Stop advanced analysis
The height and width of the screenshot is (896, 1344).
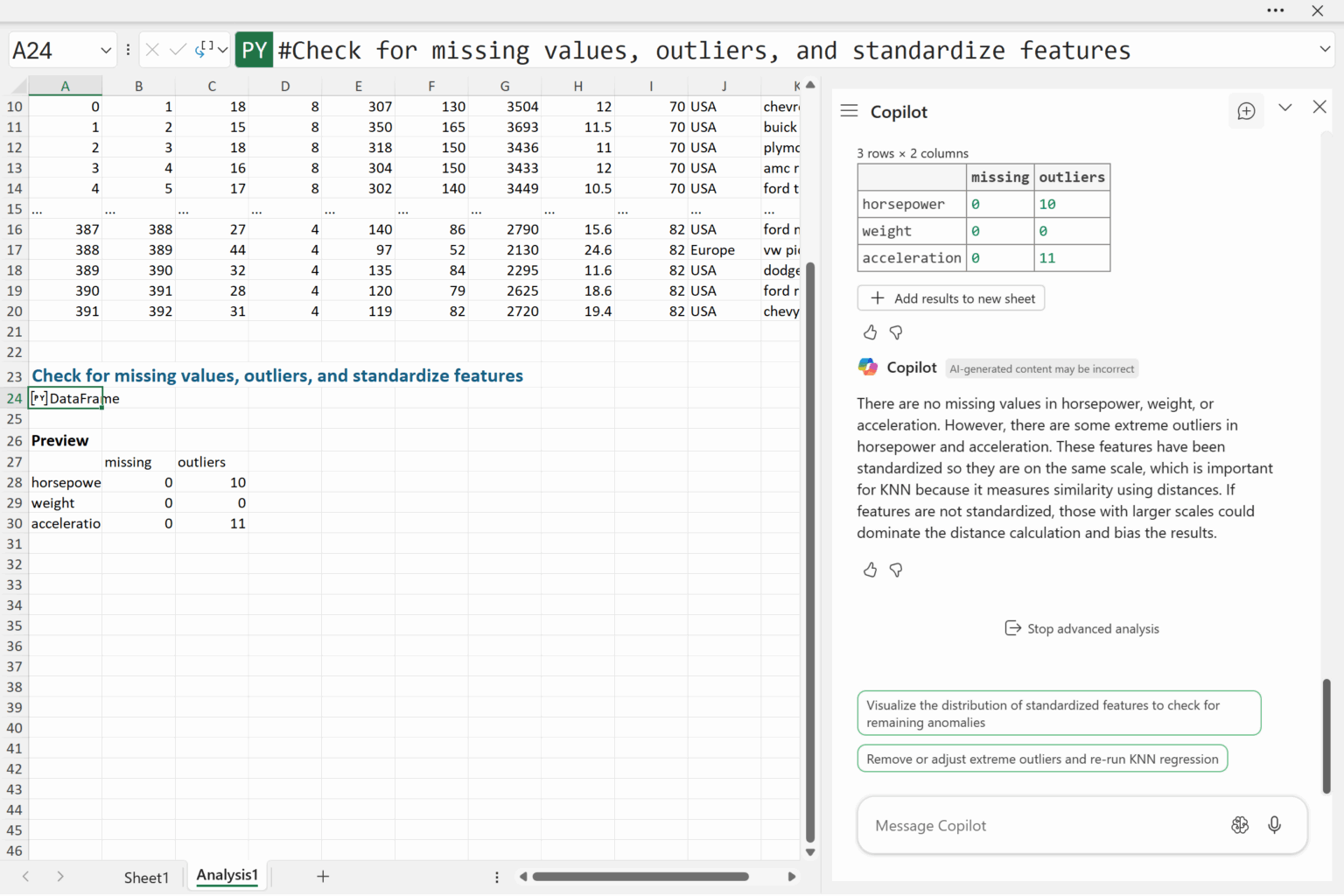tap(1082, 628)
